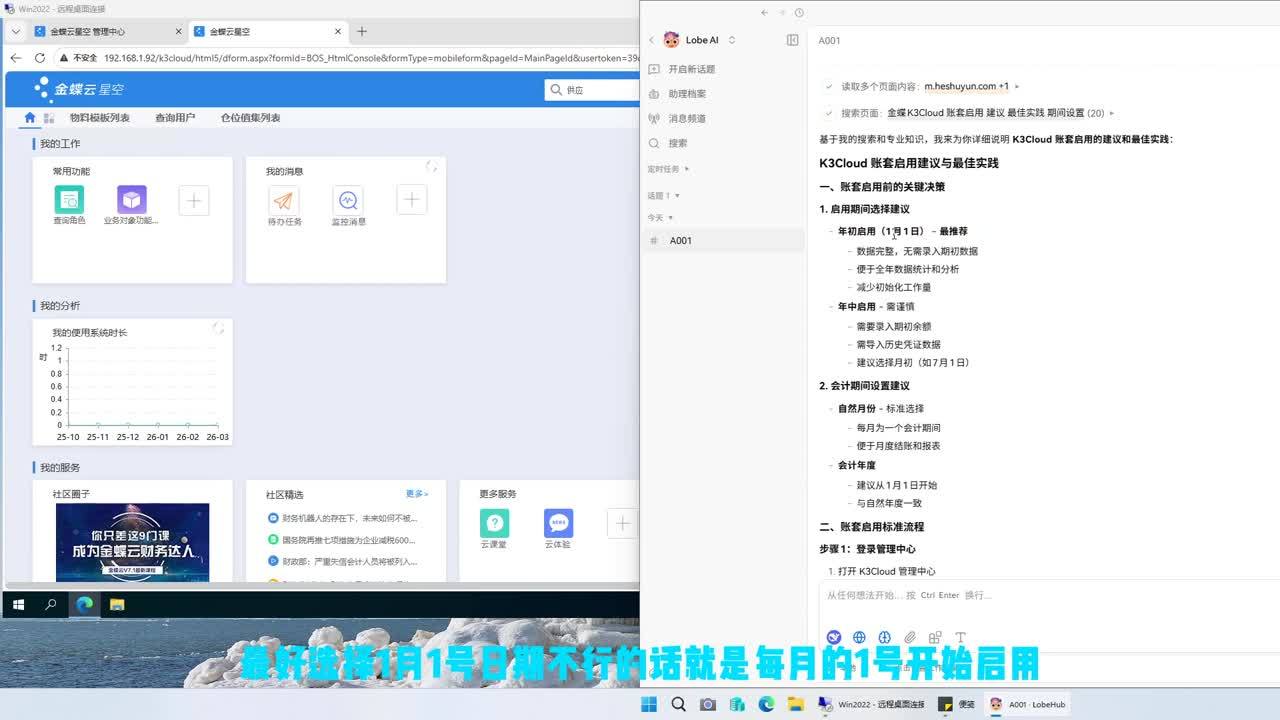The width and height of the screenshot is (1280, 720).
Task: Click the 待办任务 paper plane icon
Action: [x=284, y=200]
